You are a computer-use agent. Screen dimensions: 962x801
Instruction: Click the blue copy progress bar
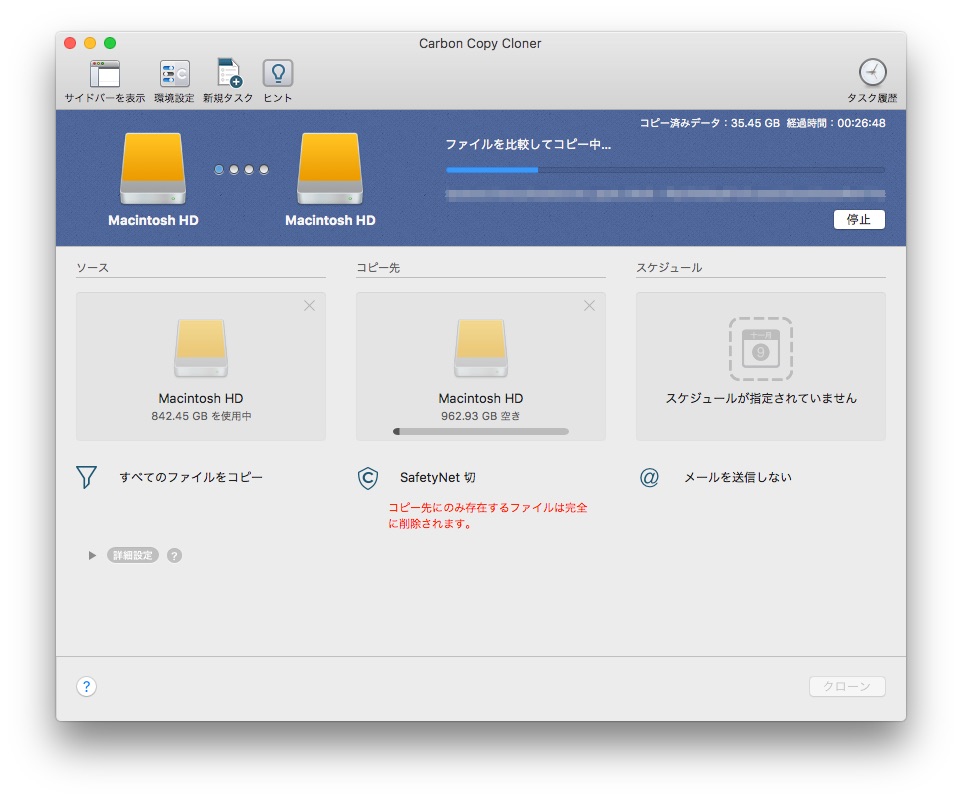665,170
